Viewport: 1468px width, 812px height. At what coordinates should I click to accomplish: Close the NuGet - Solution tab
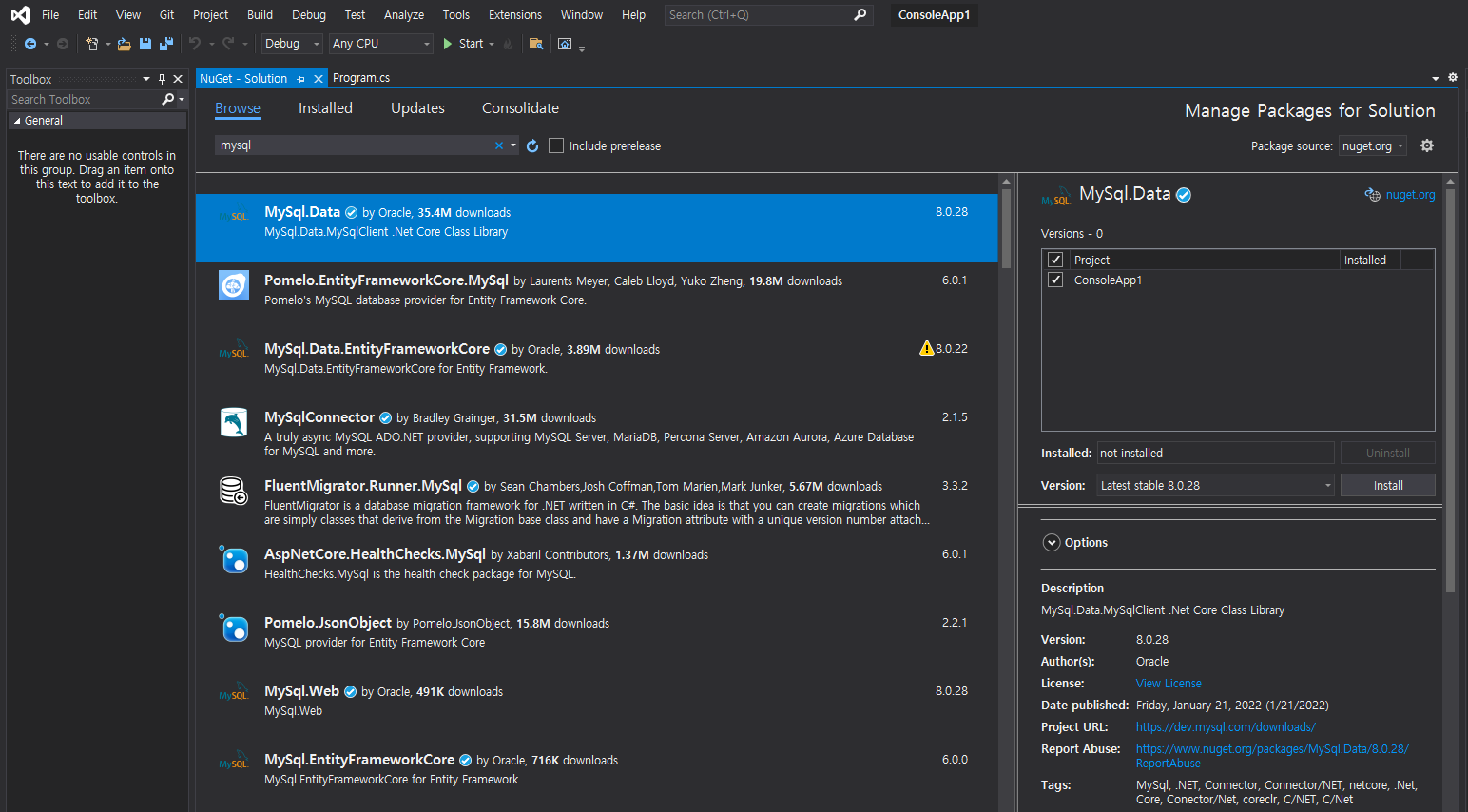[x=319, y=79]
